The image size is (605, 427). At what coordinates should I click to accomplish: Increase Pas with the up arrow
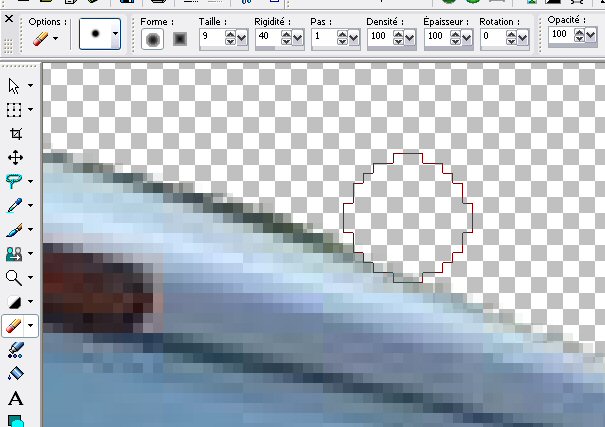click(342, 34)
